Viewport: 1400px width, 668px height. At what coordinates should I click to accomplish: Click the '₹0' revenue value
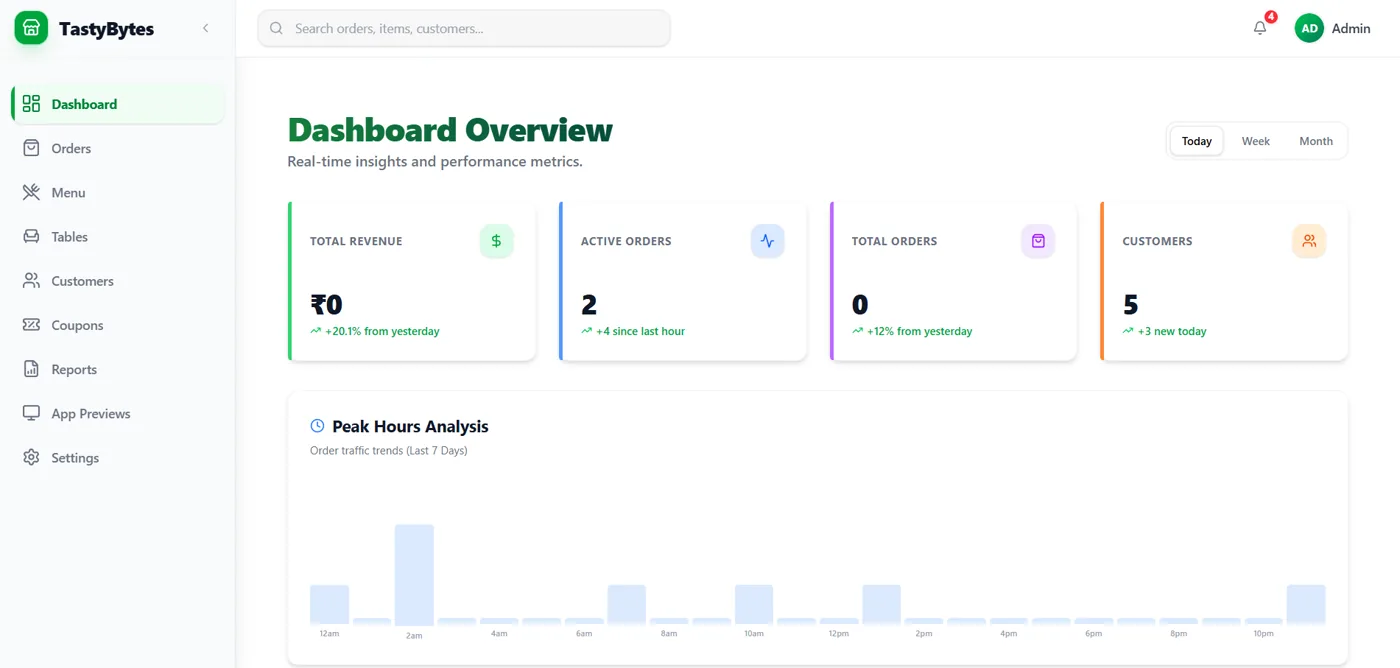pyautogui.click(x=327, y=304)
